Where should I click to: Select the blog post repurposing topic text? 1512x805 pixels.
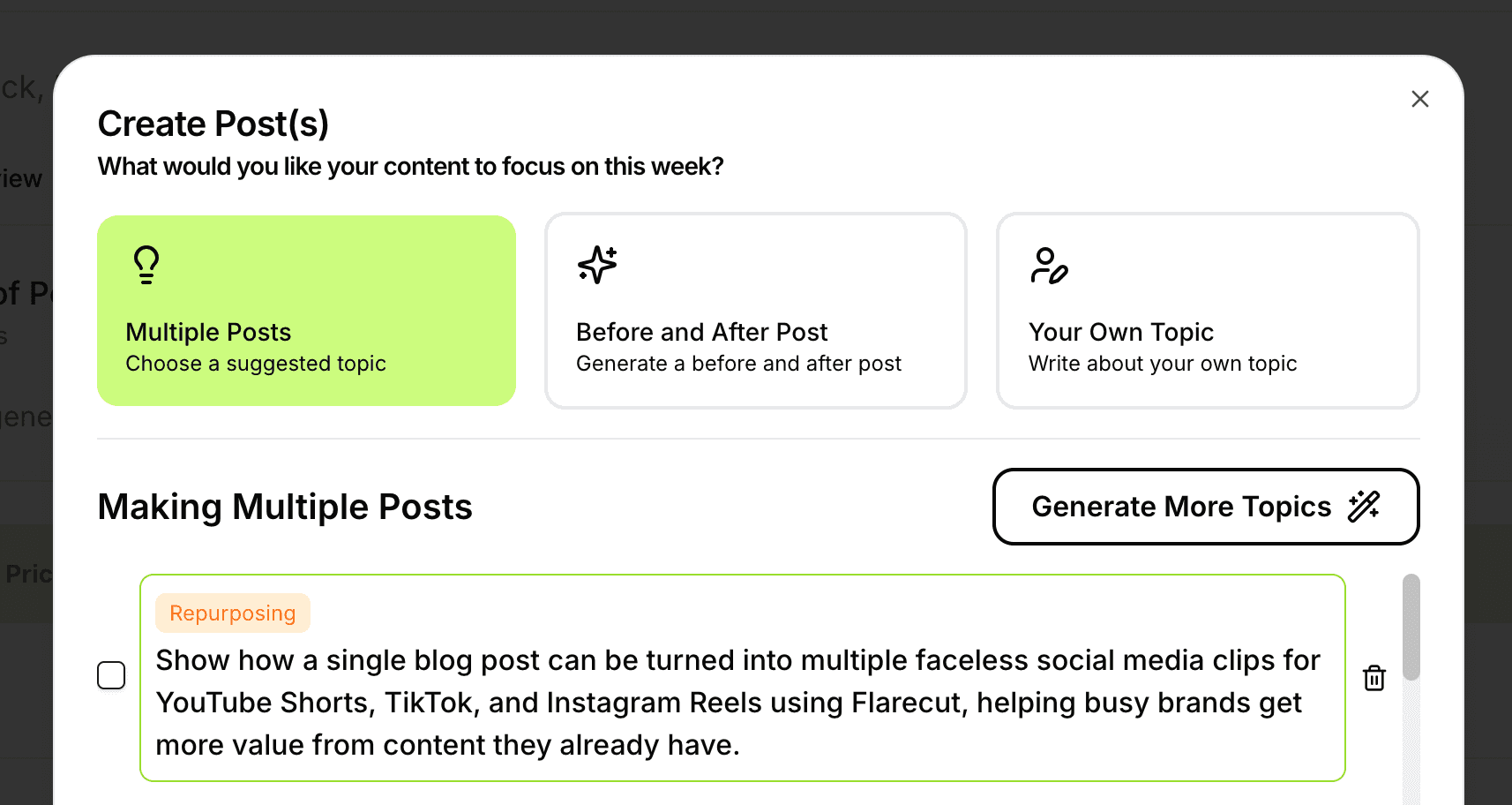click(x=737, y=703)
